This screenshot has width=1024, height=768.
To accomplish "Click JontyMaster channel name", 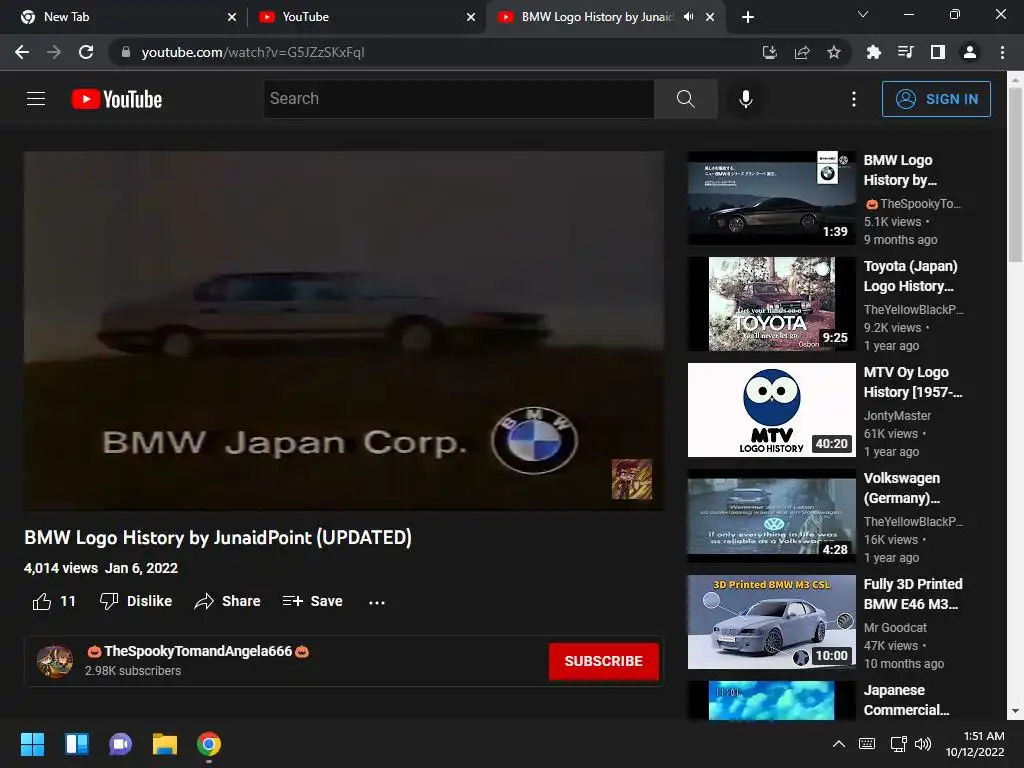I will 897,415.
